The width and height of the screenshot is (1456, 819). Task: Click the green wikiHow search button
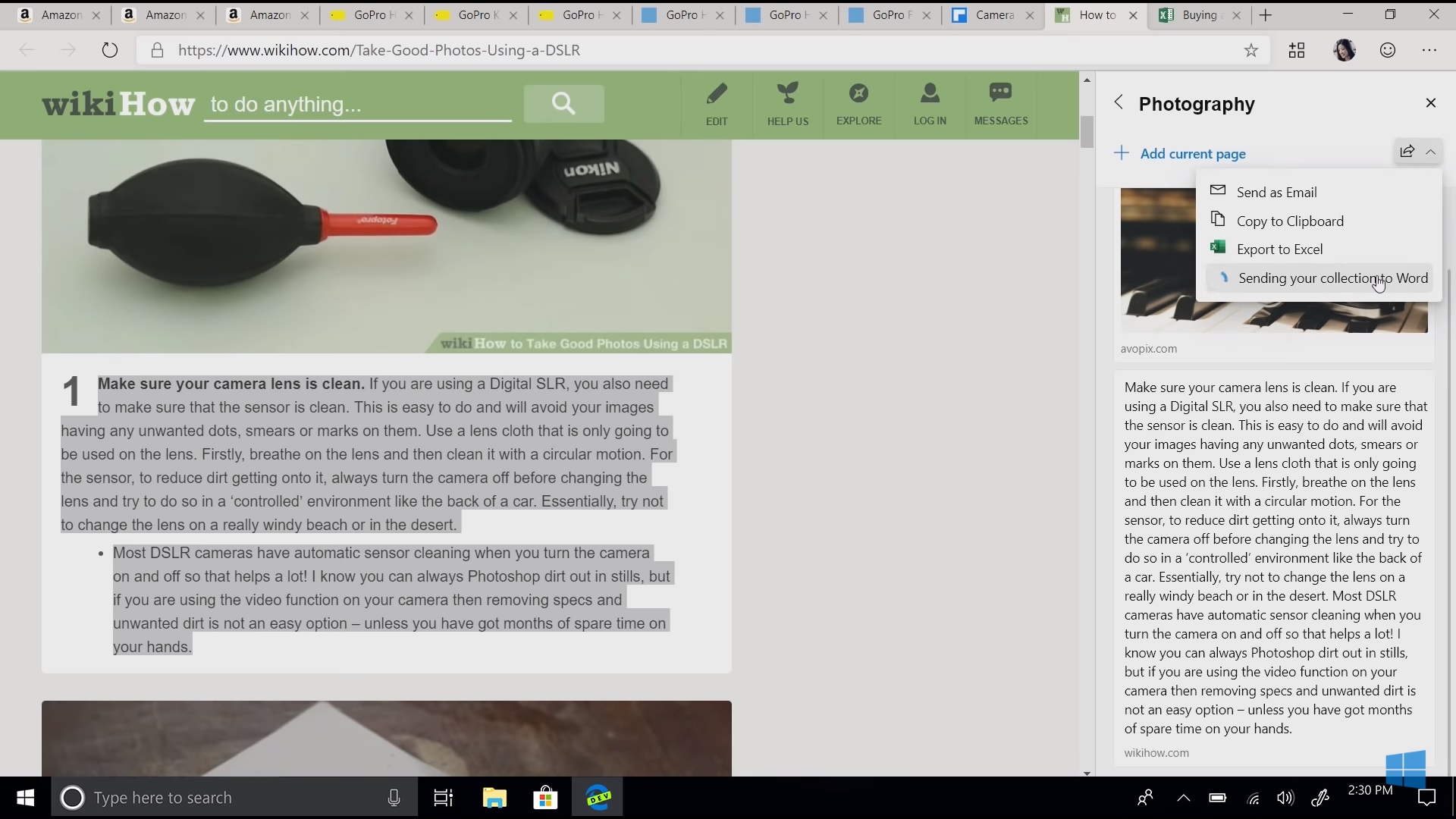pos(563,103)
